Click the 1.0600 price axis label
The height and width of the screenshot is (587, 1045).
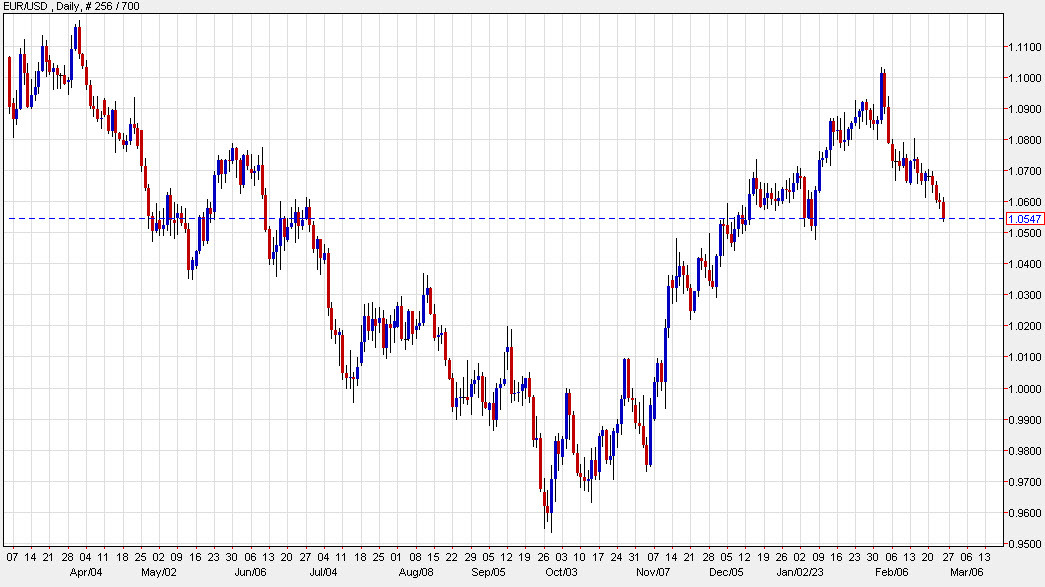tap(1025, 203)
